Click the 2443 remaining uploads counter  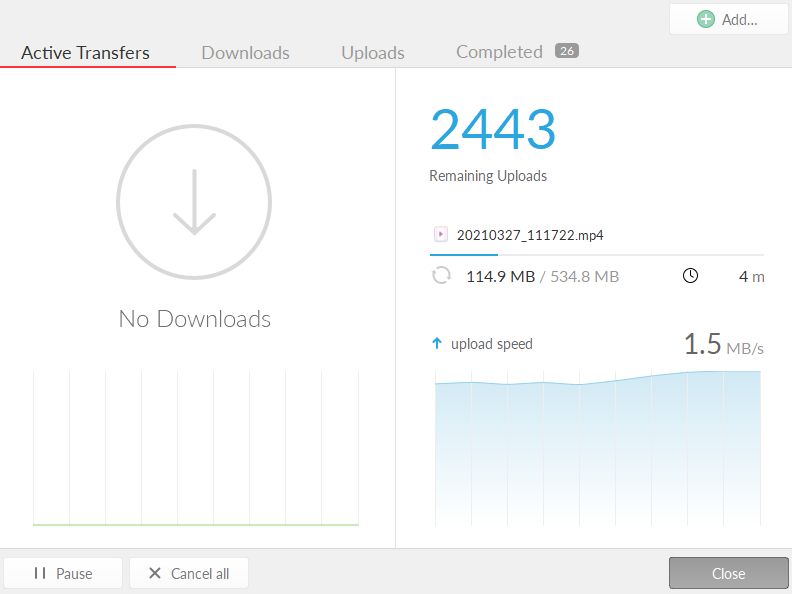[x=492, y=129]
